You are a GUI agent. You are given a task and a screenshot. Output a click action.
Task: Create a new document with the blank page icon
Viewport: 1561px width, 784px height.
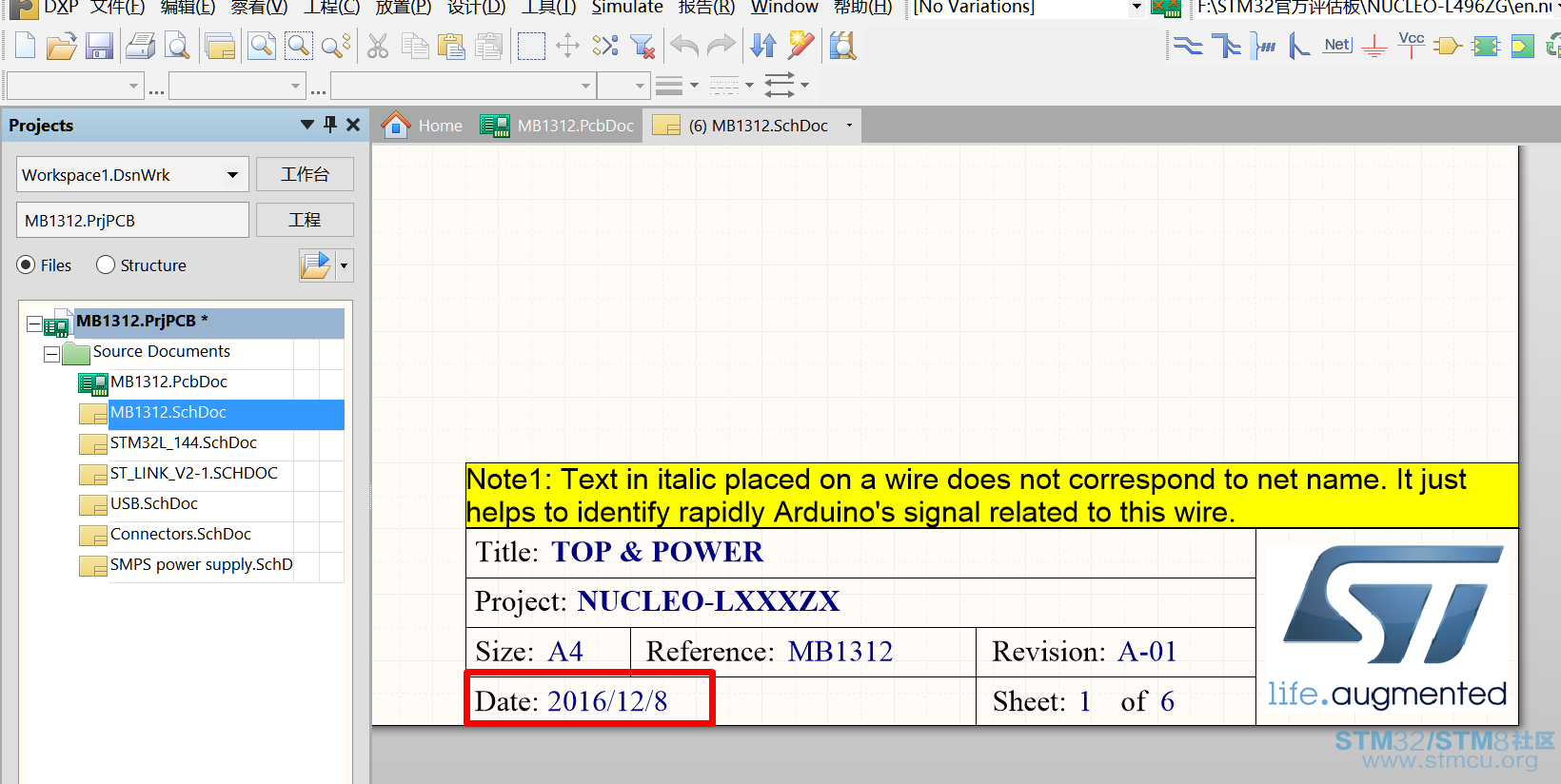(26, 46)
